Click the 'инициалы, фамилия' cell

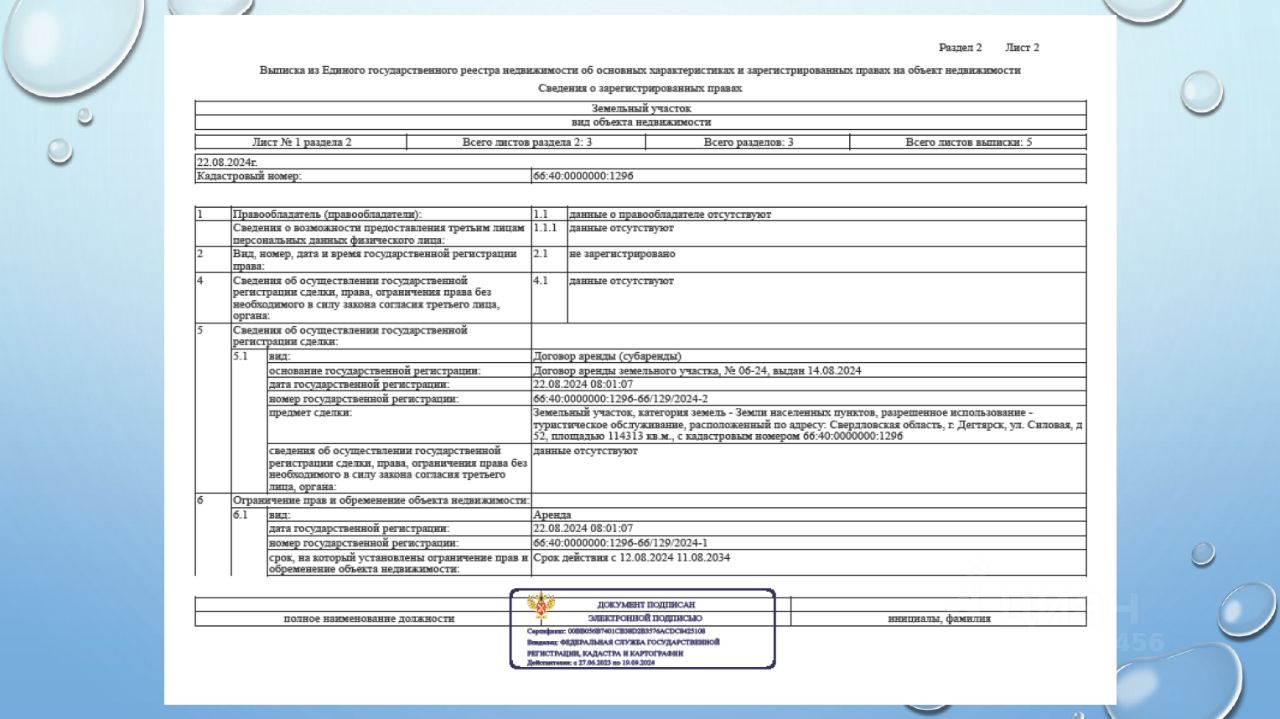coord(939,618)
